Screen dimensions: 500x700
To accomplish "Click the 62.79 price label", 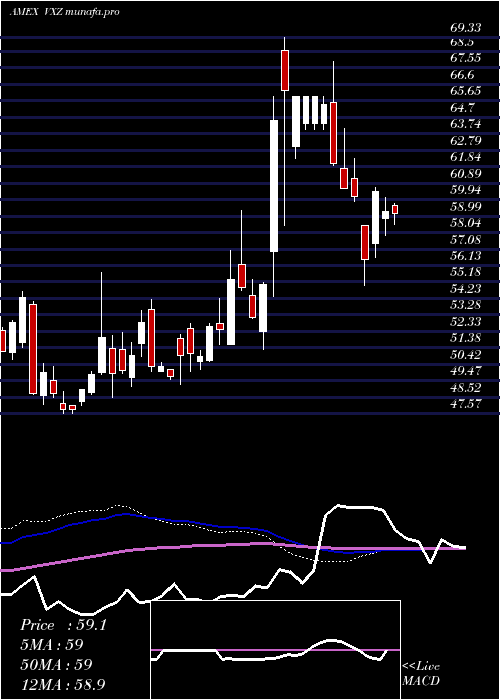I will coord(465,141).
